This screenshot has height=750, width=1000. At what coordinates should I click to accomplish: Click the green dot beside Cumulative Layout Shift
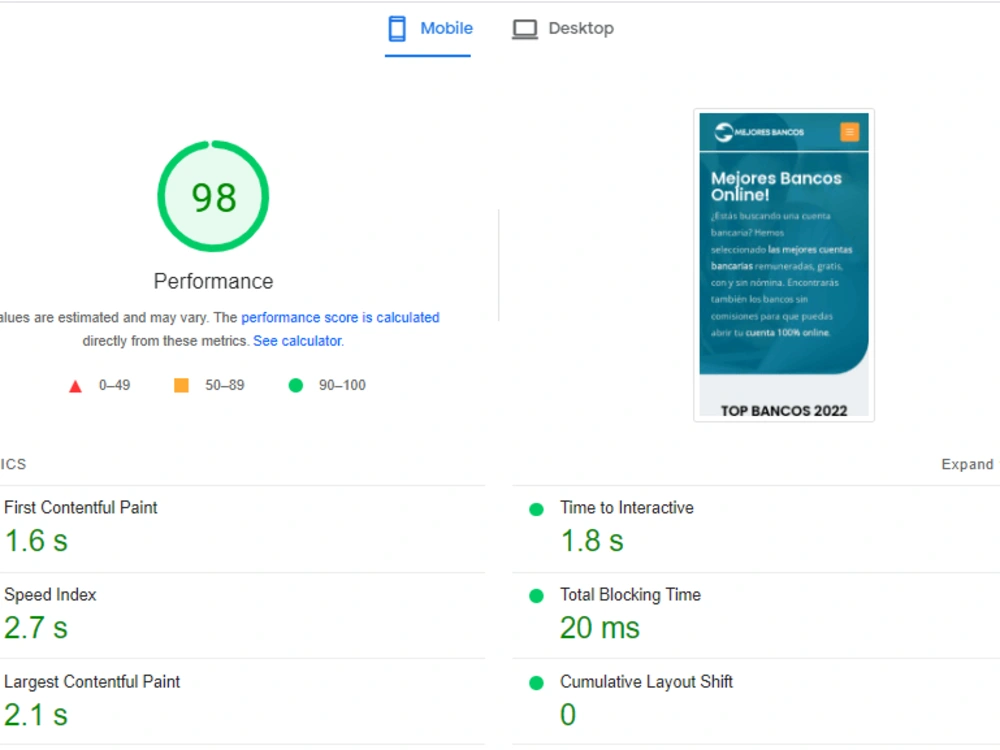536,683
